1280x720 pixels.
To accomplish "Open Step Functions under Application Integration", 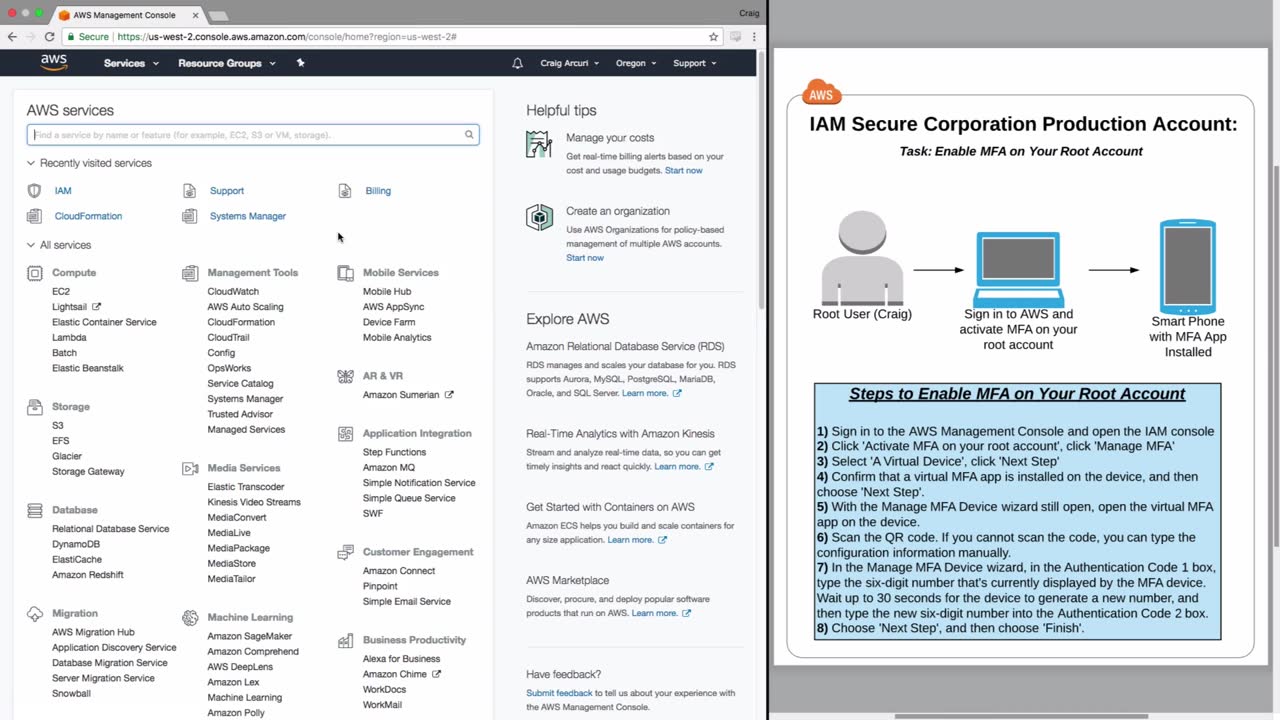I will point(394,453).
